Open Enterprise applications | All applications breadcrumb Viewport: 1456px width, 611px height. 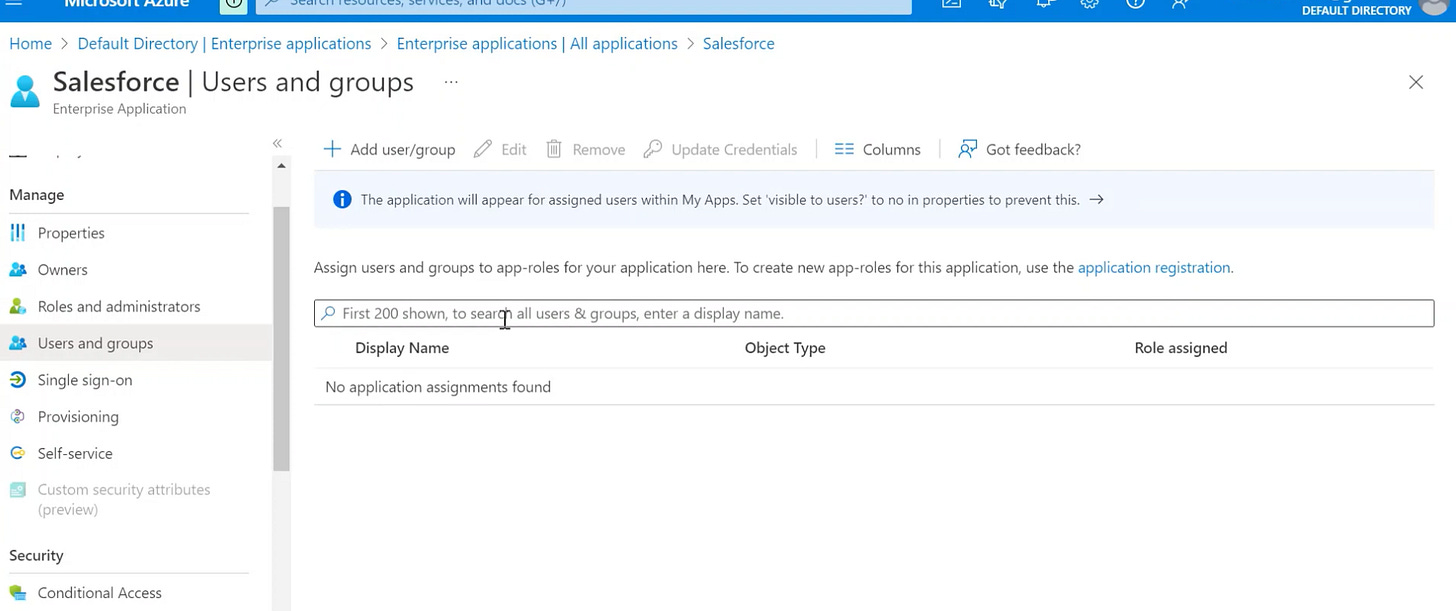pyautogui.click(x=537, y=44)
